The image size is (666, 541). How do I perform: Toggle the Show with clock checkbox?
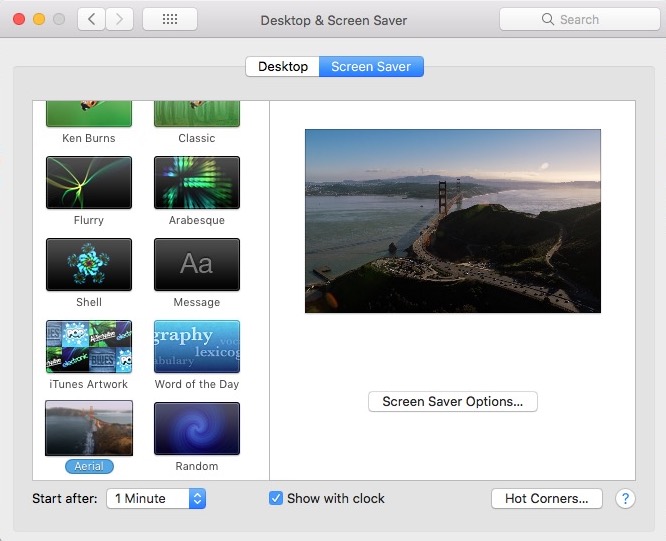[x=276, y=498]
